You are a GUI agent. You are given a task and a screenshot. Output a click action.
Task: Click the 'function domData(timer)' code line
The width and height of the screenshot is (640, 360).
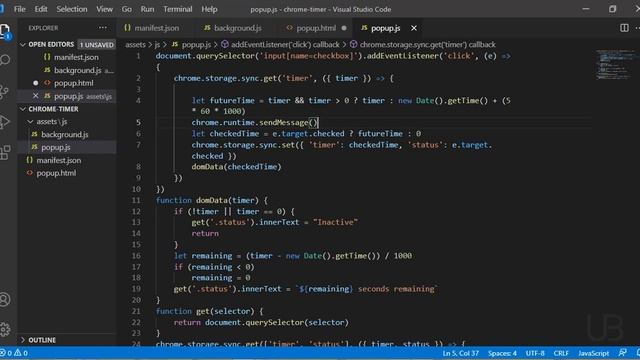pos(212,200)
